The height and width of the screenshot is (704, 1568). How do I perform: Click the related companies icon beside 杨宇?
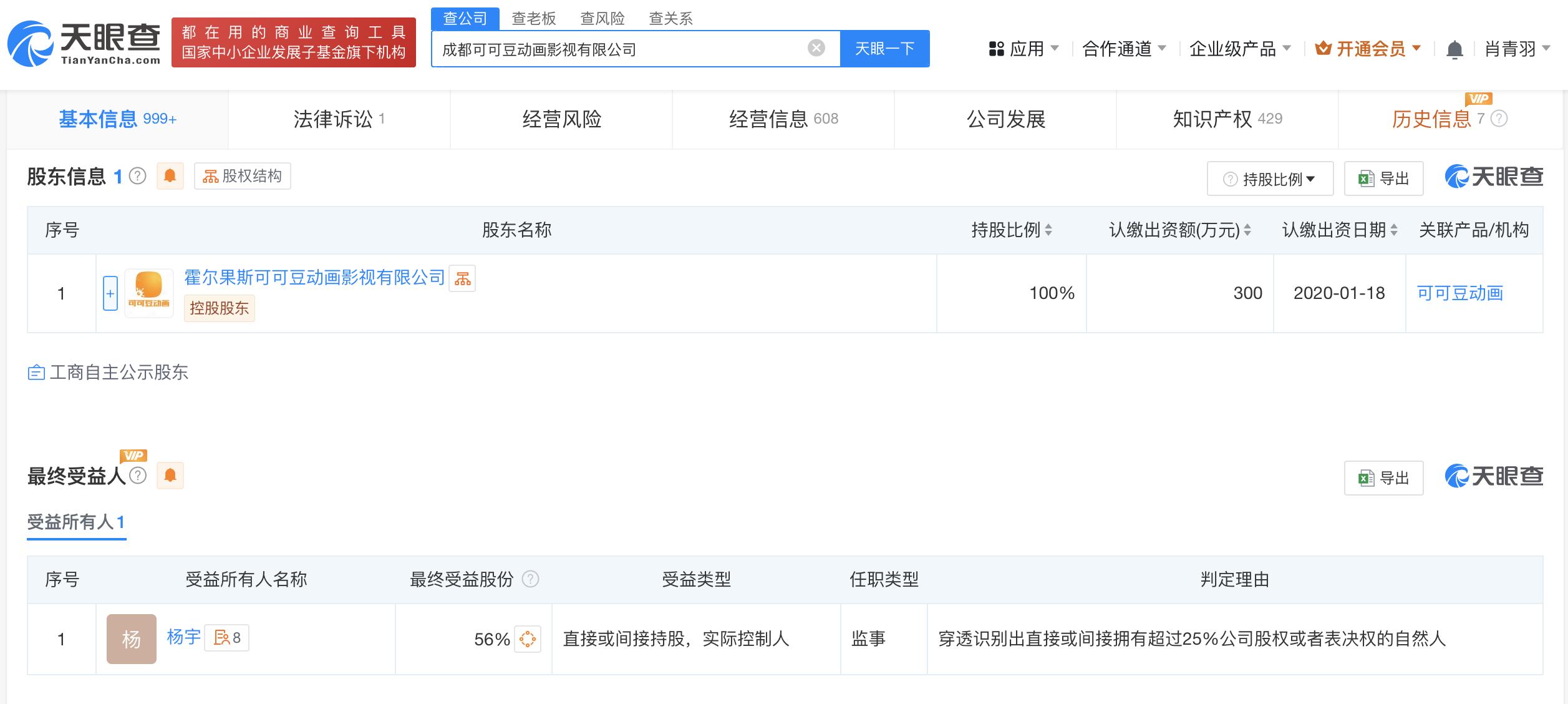point(227,638)
